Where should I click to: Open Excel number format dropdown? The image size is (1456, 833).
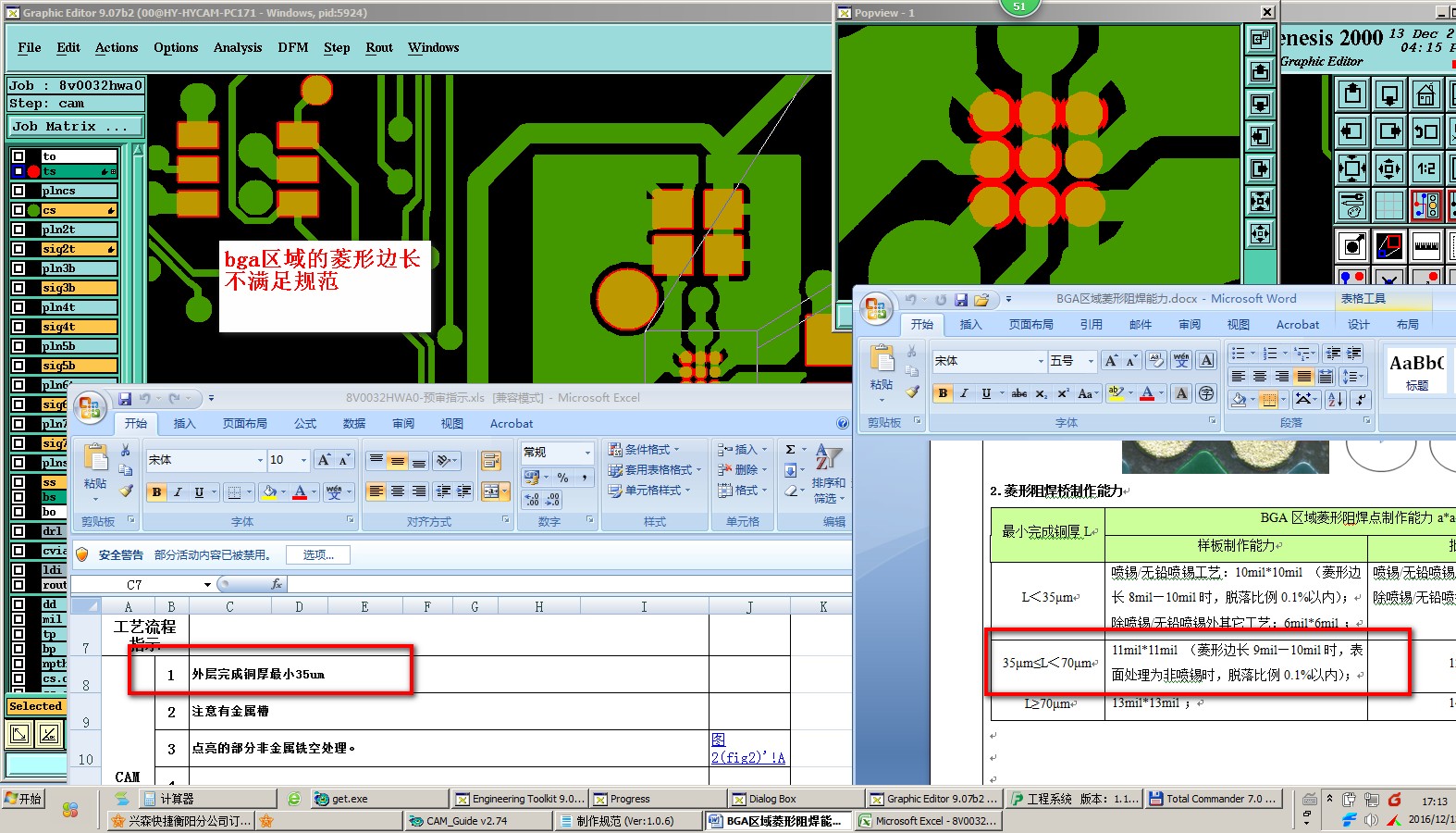pyautogui.click(x=587, y=453)
